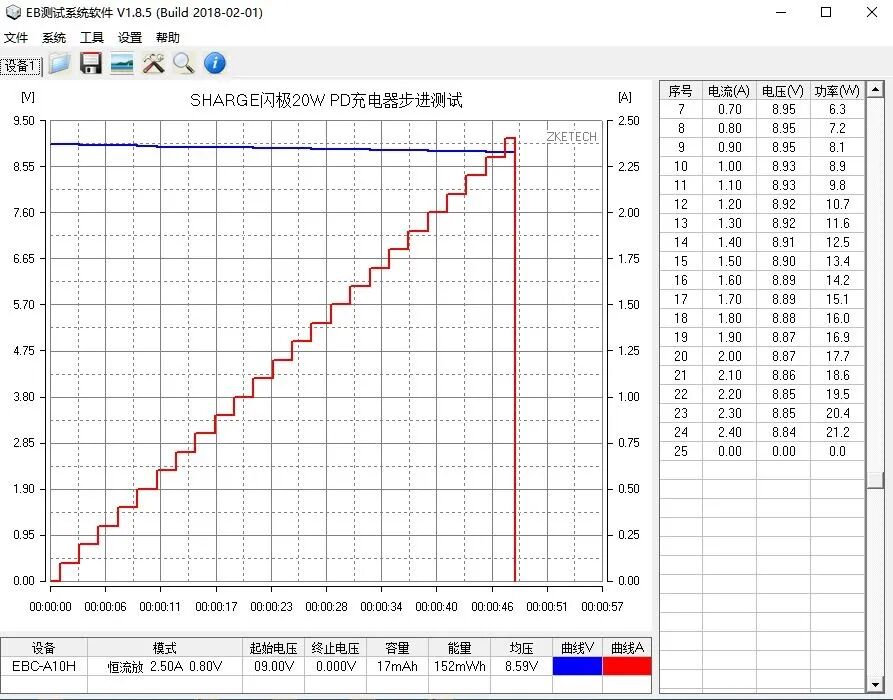
Task: Select the 设备1 tab
Action: tap(21, 66)
